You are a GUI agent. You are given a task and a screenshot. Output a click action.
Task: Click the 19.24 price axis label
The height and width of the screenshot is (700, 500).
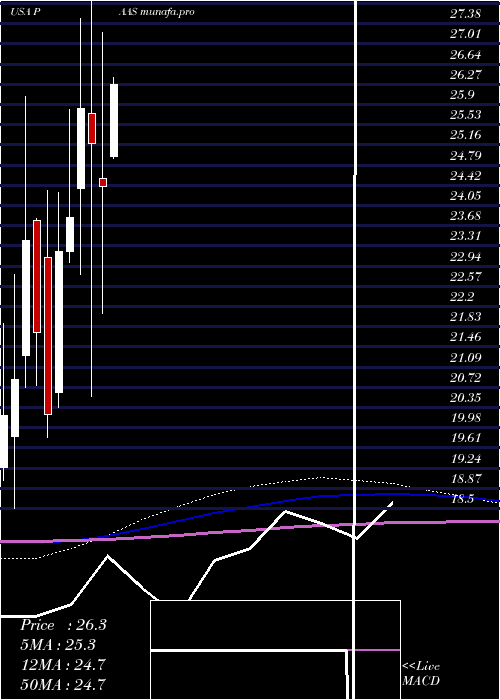tap(465, 458)
